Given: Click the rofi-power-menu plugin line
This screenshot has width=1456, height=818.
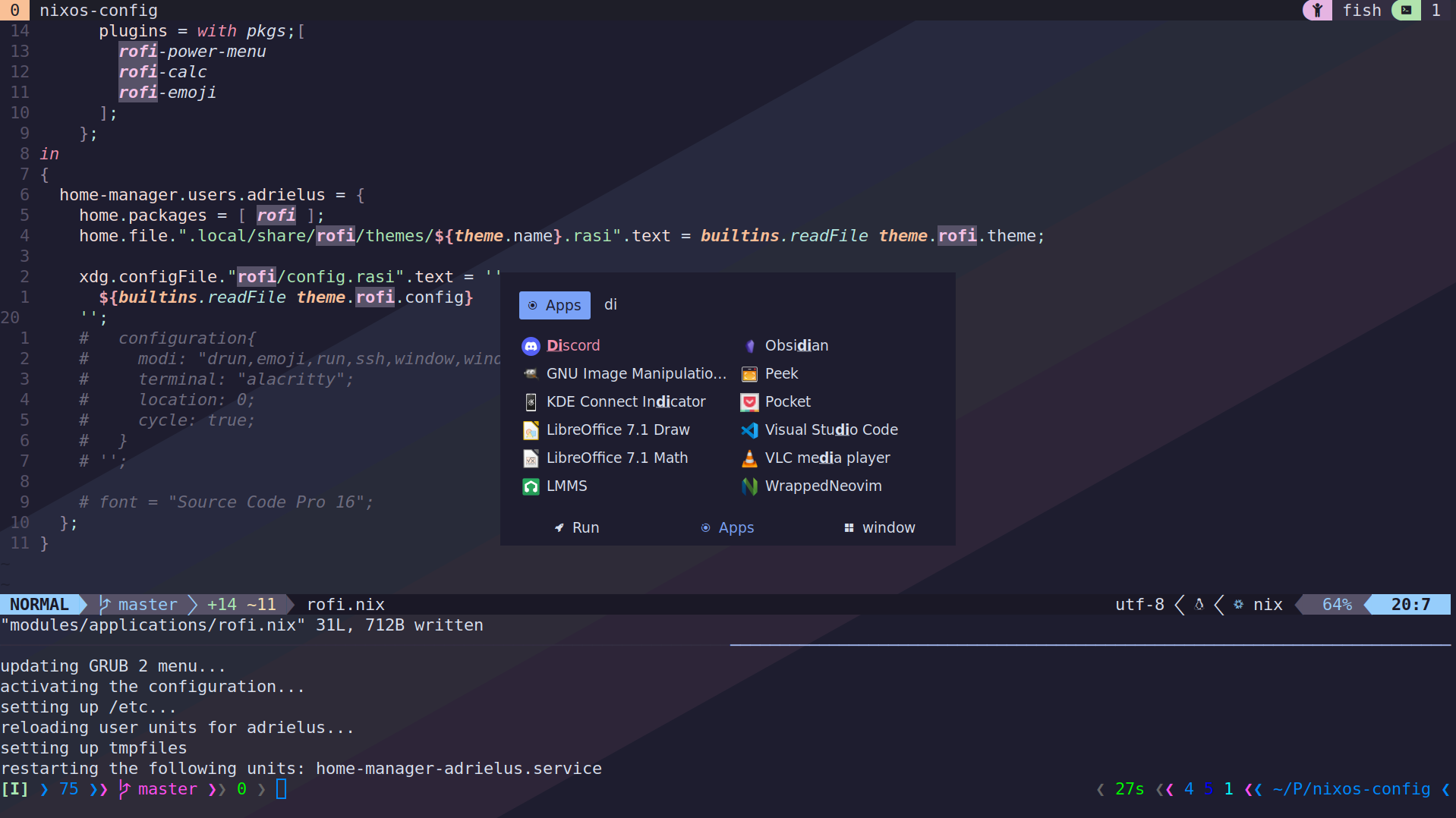Looking at the screenshot, I should (x=192, y=52).
